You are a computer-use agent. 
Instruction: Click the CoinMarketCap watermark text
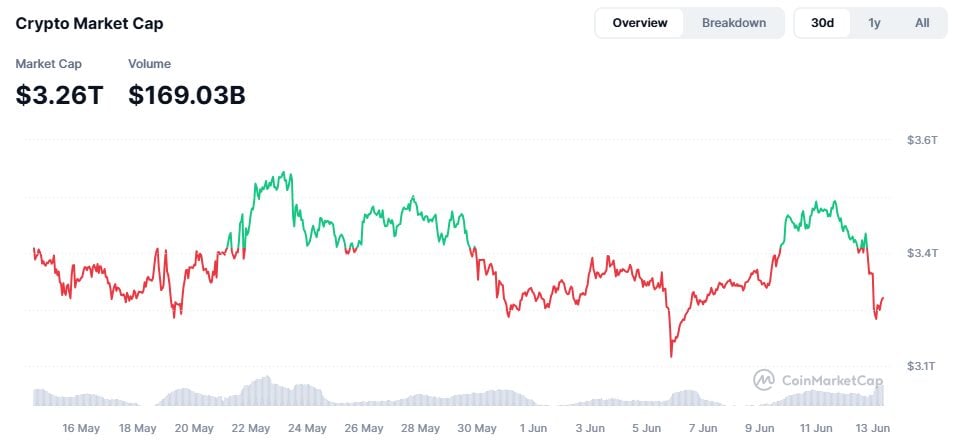tap(831, 380)
